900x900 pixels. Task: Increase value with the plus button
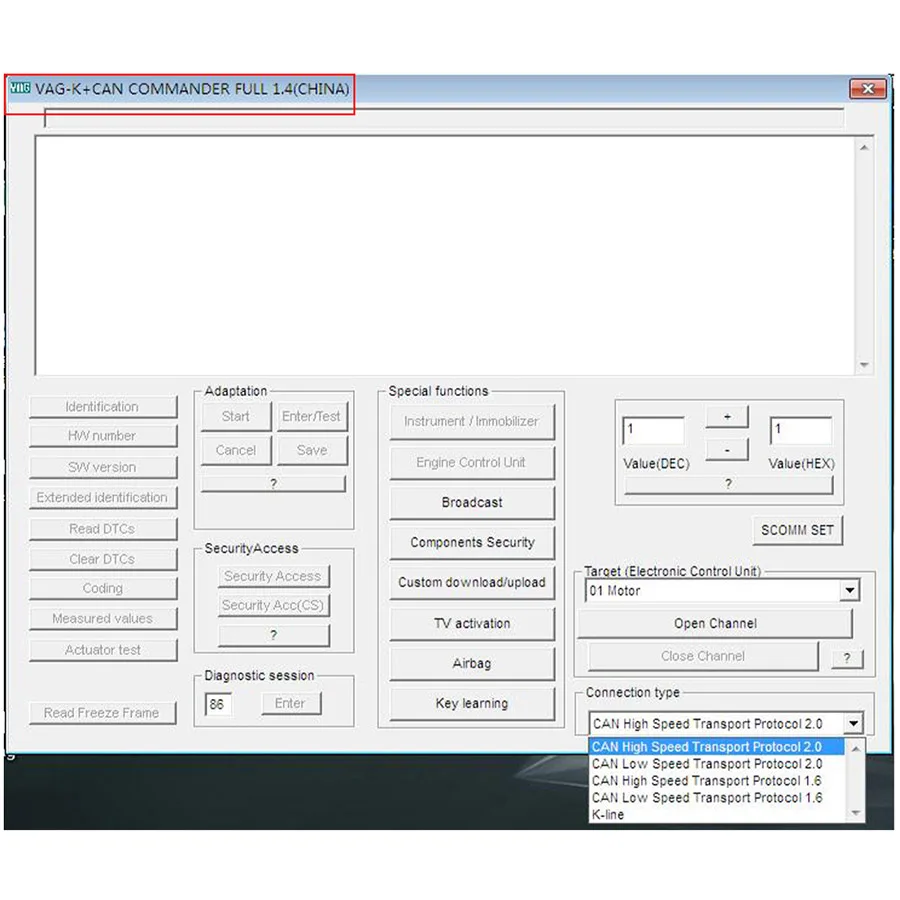coord(727,417)
